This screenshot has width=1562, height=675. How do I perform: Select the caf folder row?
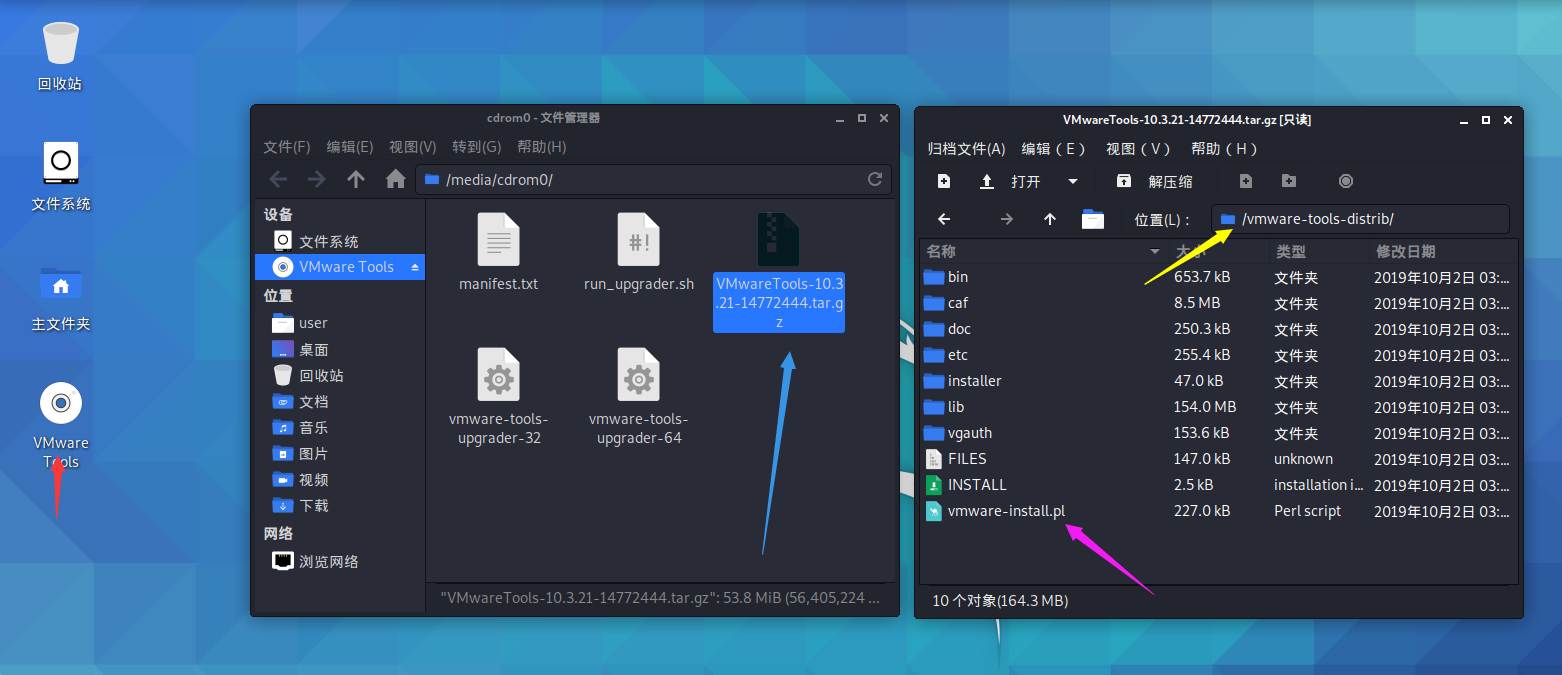click(1218, 303)
